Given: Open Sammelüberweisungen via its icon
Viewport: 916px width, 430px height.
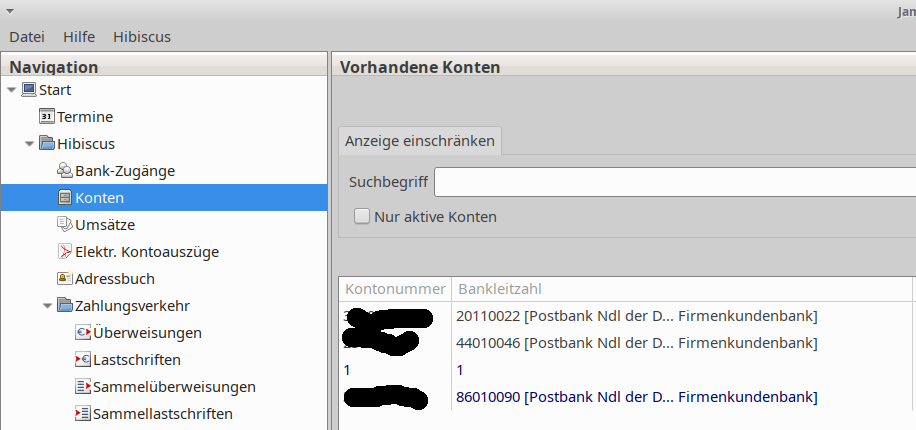Looking at the screenshot, I should tap(83, 387).
